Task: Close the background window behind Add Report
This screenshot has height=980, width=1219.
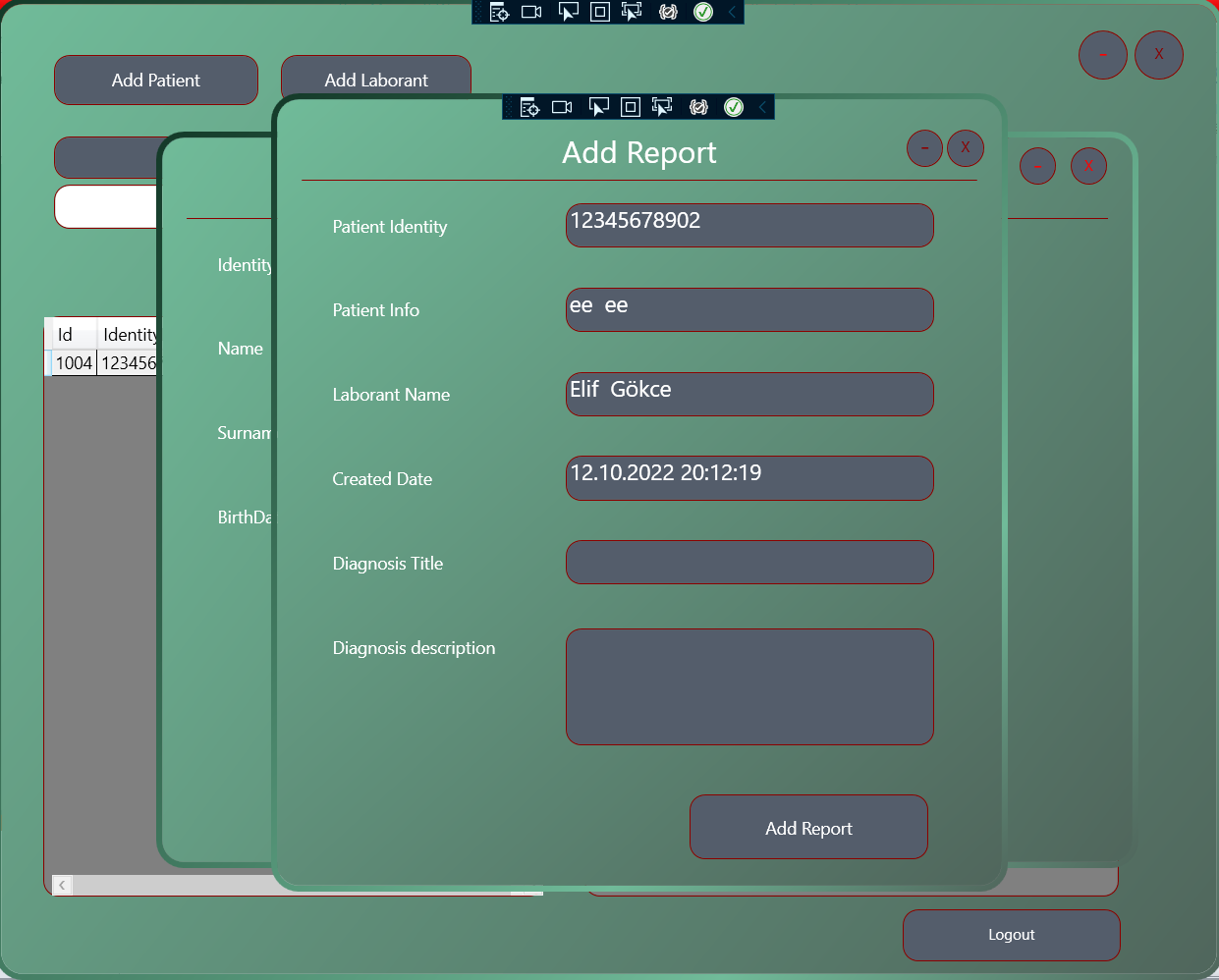Action: (x=1088, y=166)
